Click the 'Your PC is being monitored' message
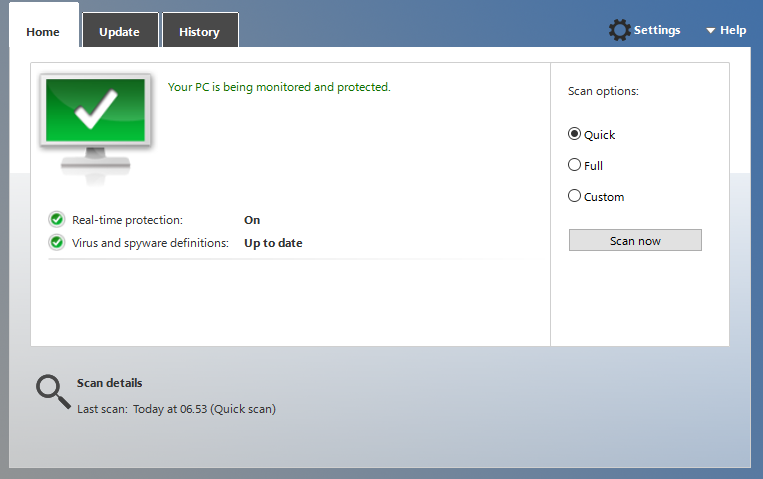Image resolution: width=763 pixels, height=479 pixels. click(279, 87)
